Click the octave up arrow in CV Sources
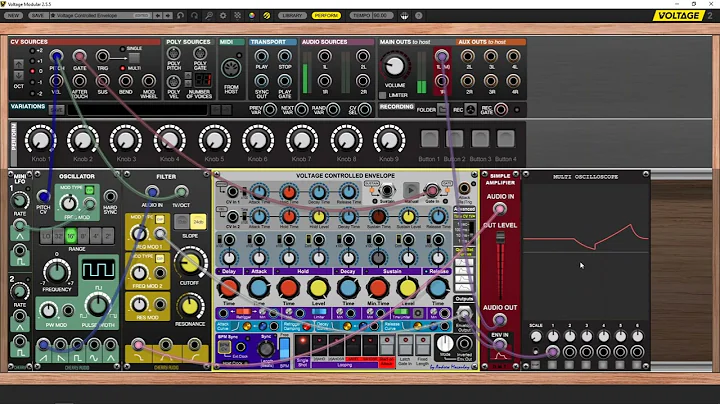This screenshot has height=404, width=720. click(18, 64)
